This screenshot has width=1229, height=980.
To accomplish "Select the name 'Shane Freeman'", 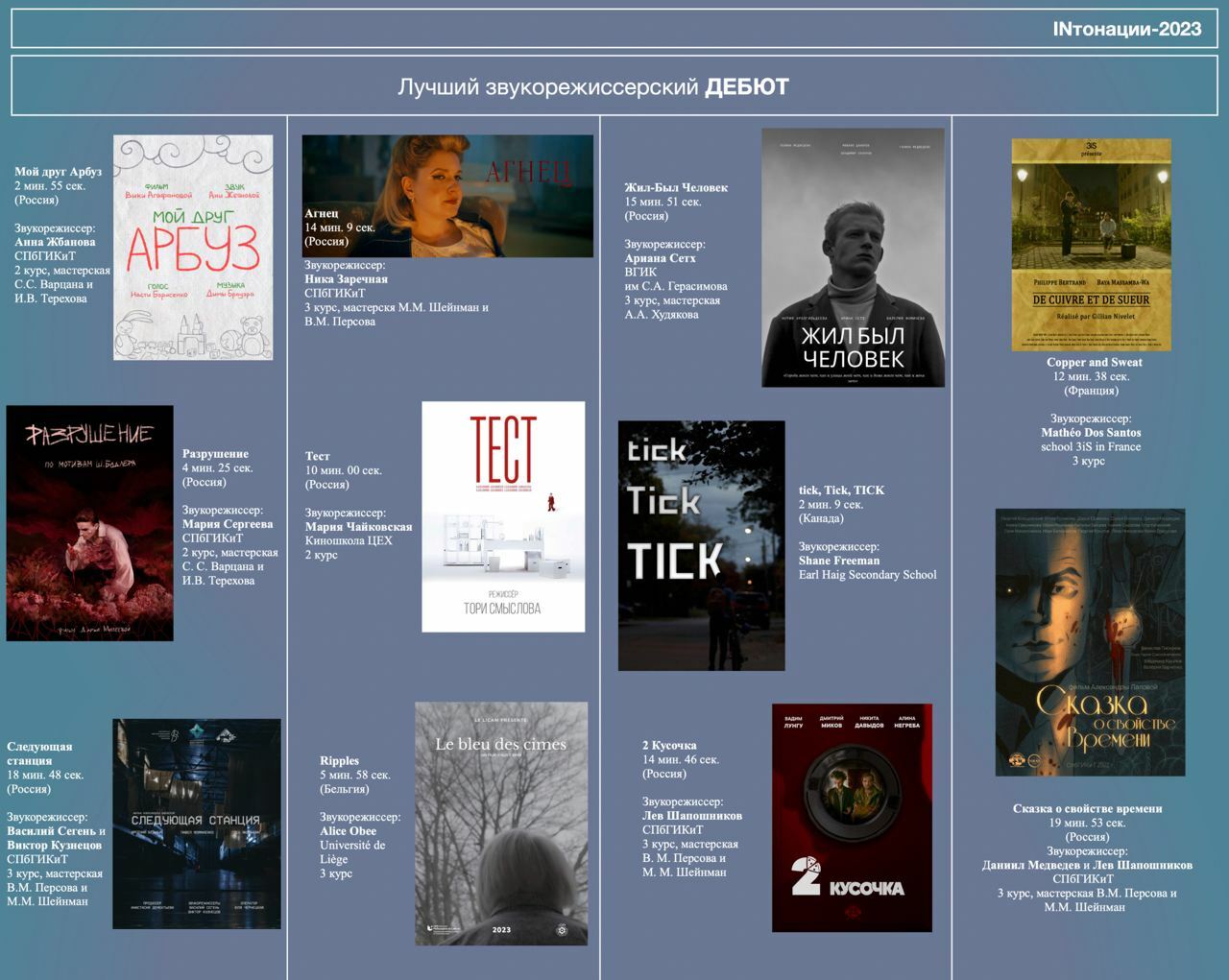I will [x=839, y=561].
